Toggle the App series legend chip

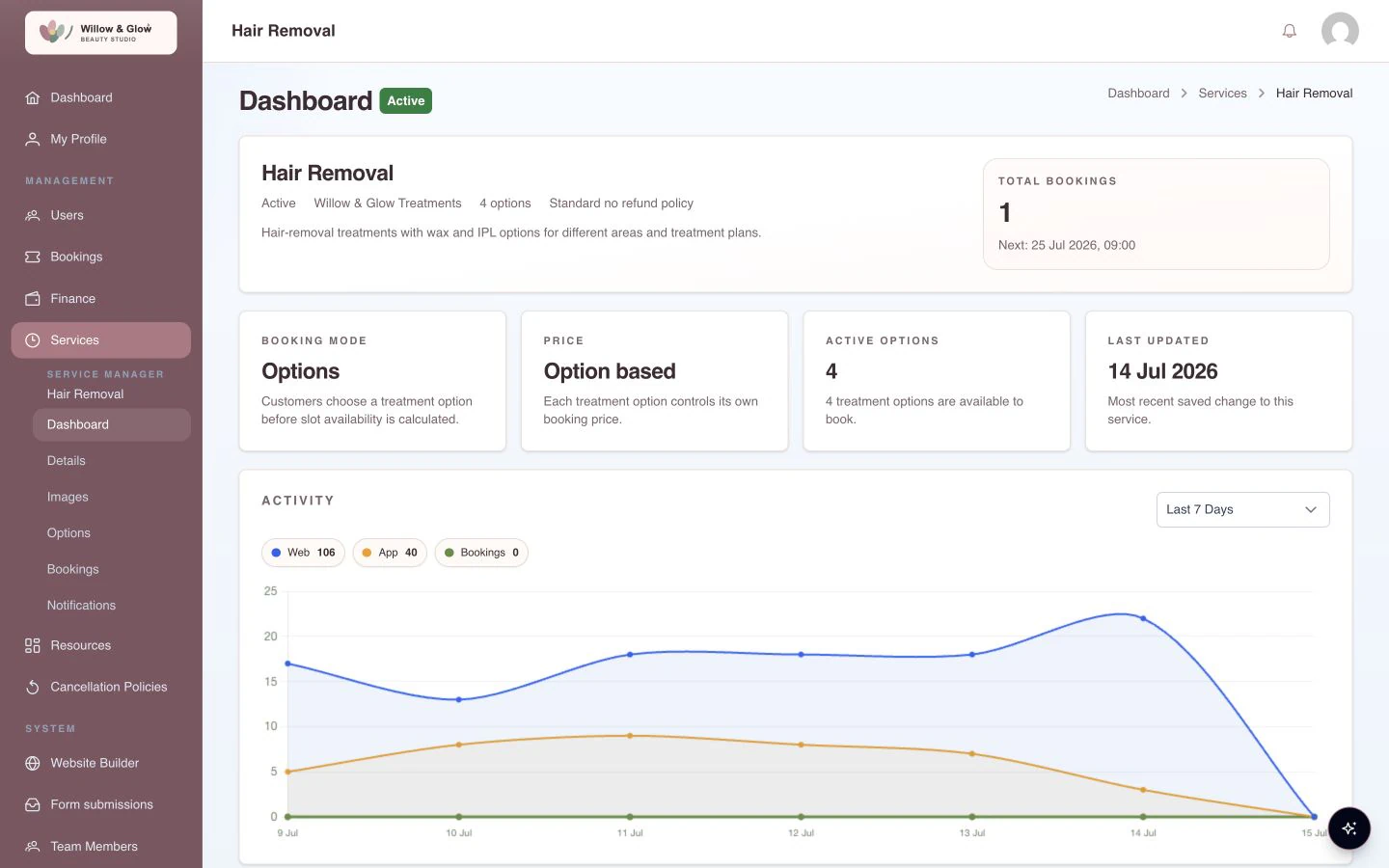tap(390, 553)
